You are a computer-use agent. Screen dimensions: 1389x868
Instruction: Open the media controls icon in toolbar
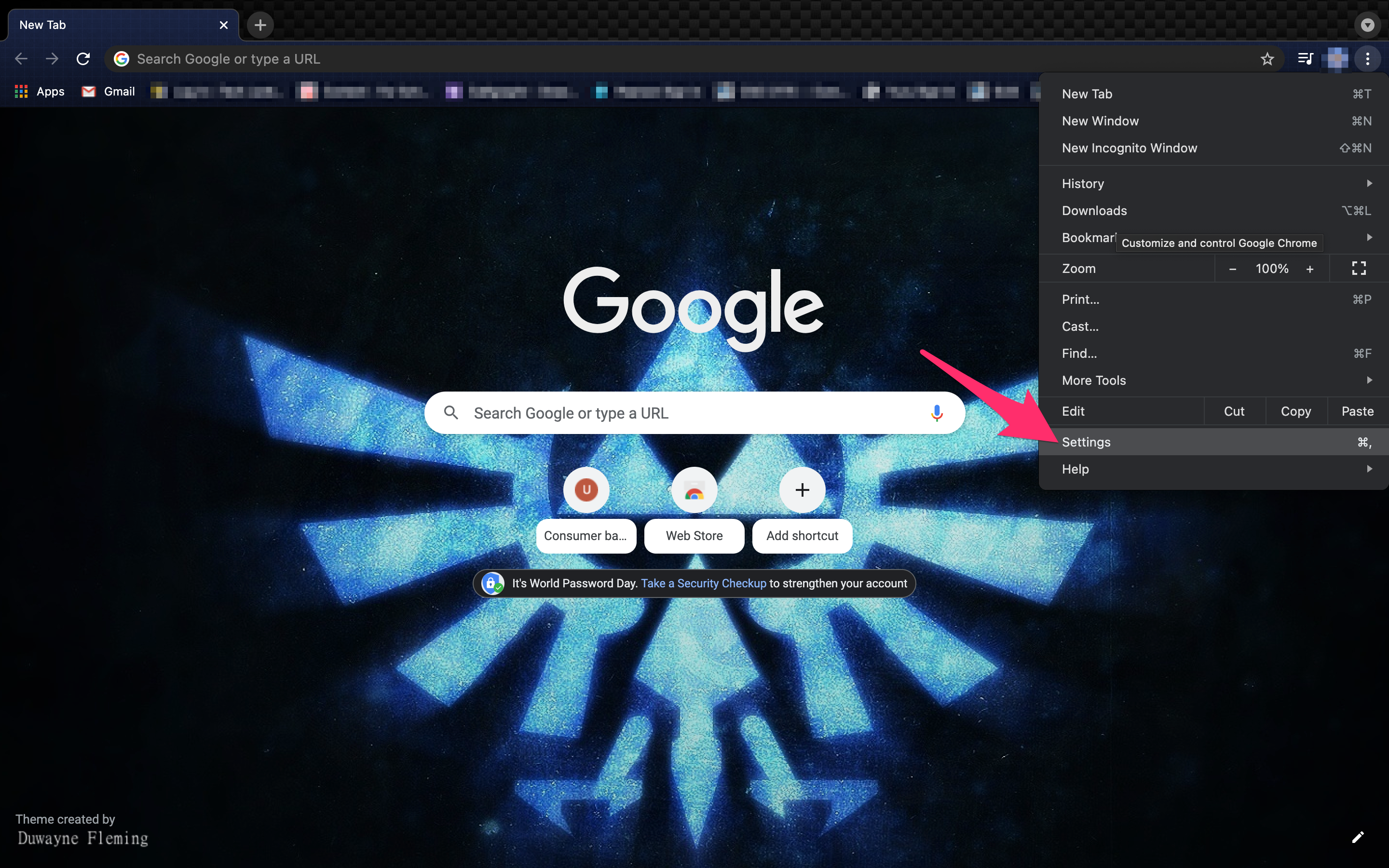point(1305,58)
